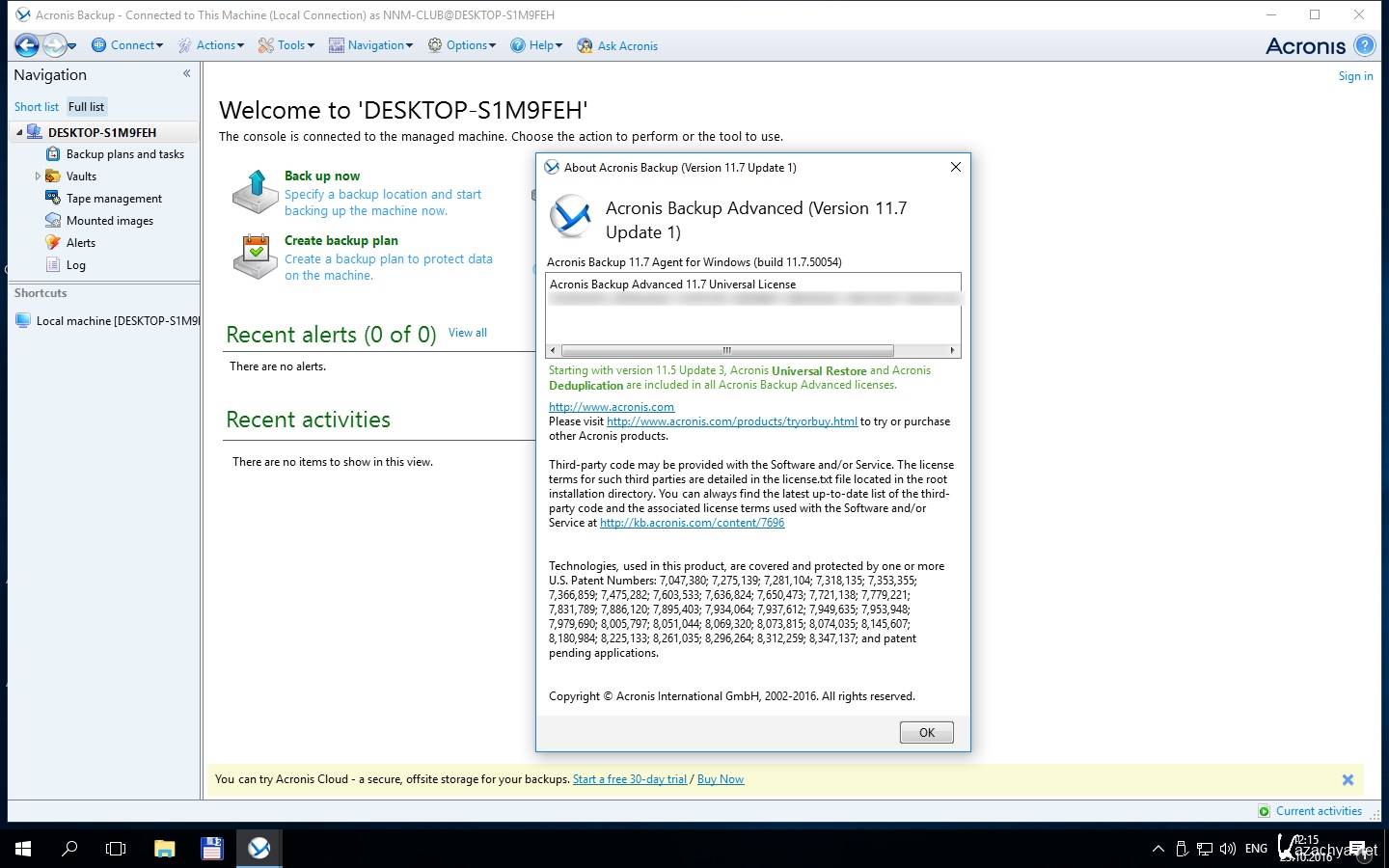Switch to the Short list tab
1389x868 pixels.
37,107
